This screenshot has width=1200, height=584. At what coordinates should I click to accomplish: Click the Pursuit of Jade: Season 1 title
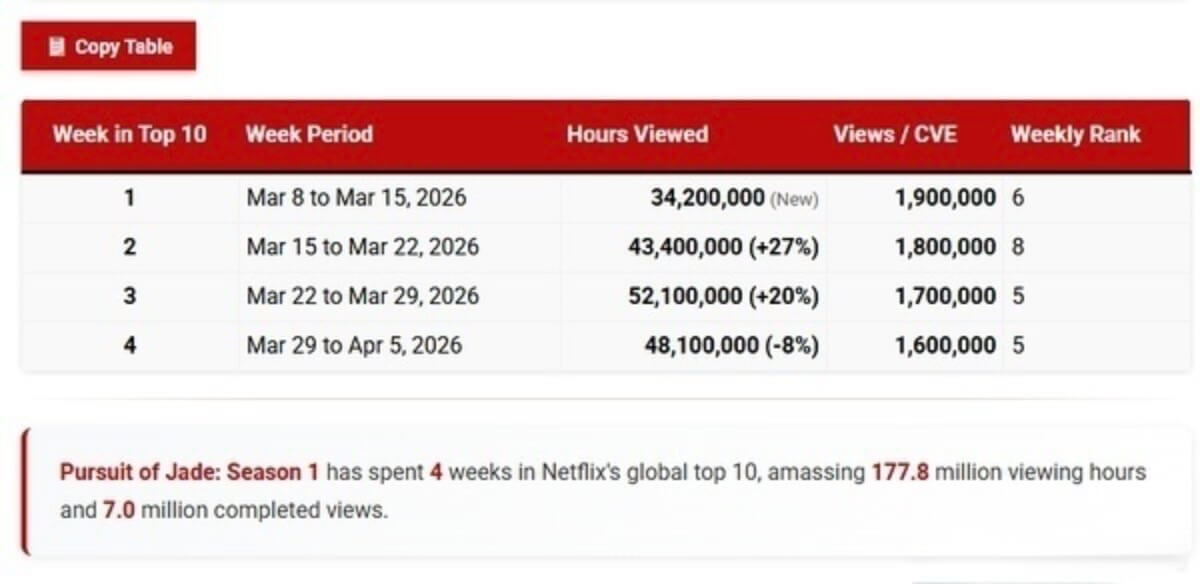click(189, 472)
